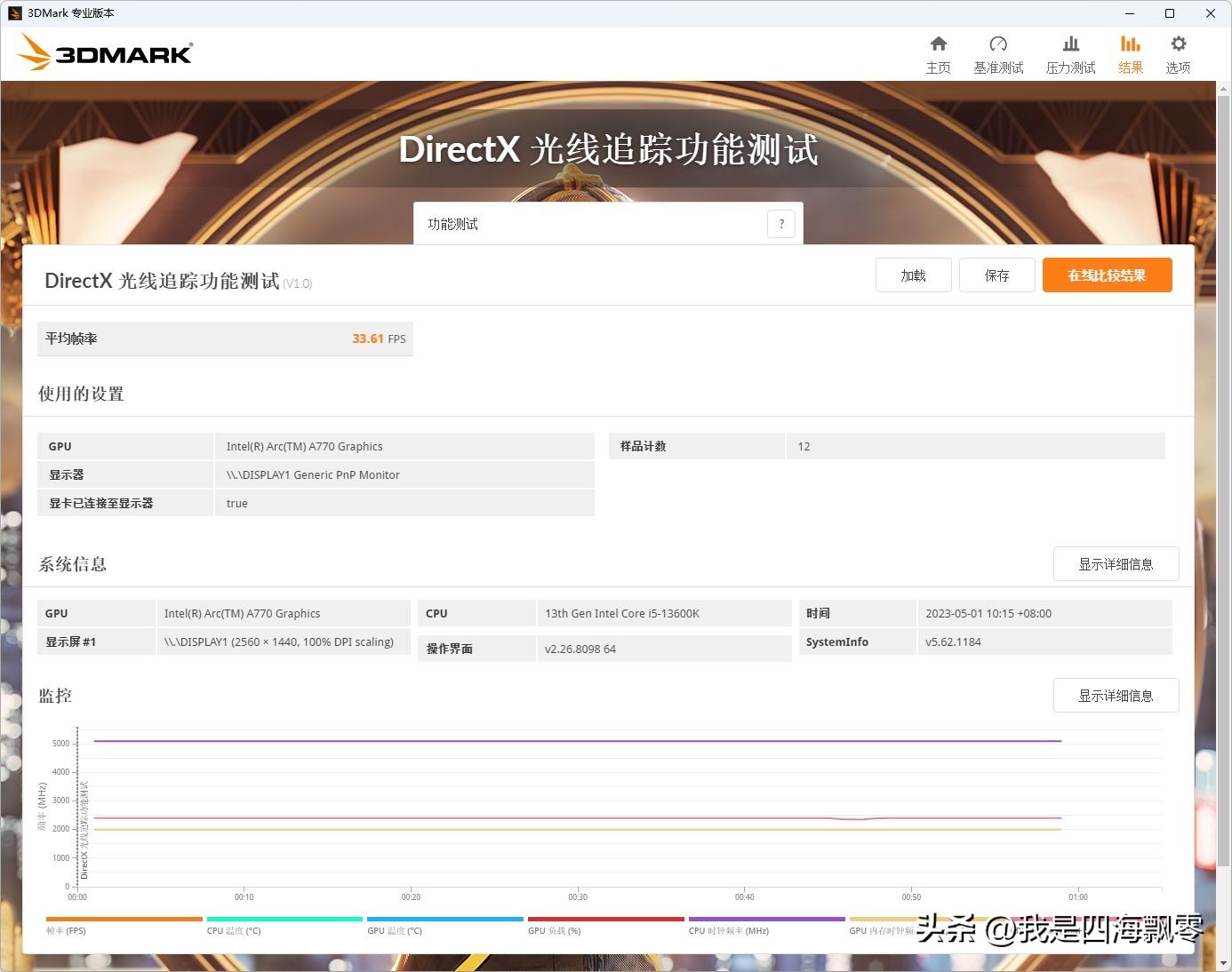Click the 加载 button
This screenshot has width=1232, height=972.
pos(913,275)
